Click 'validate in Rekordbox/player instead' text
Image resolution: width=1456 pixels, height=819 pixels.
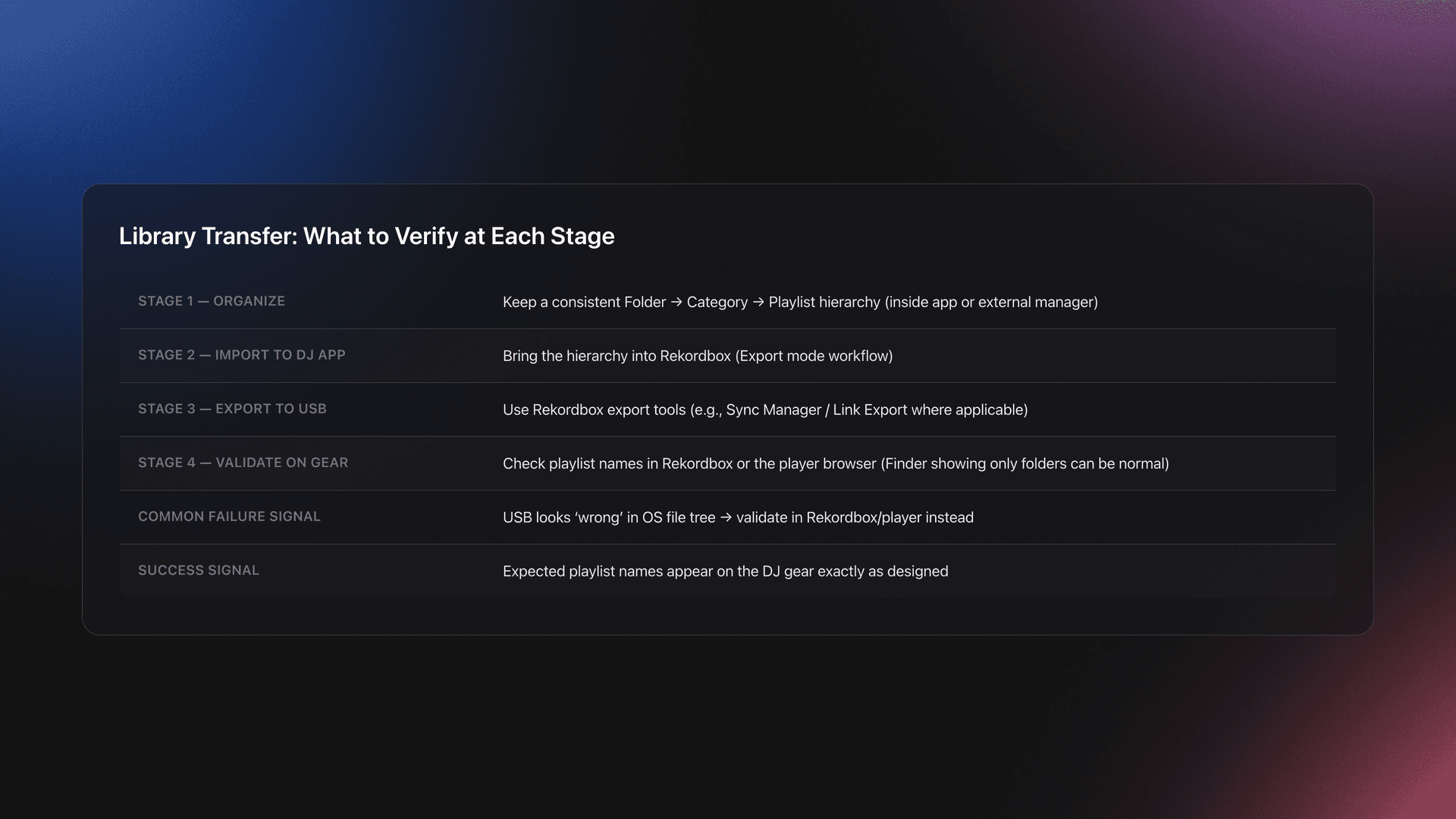[x=855, y=518]
